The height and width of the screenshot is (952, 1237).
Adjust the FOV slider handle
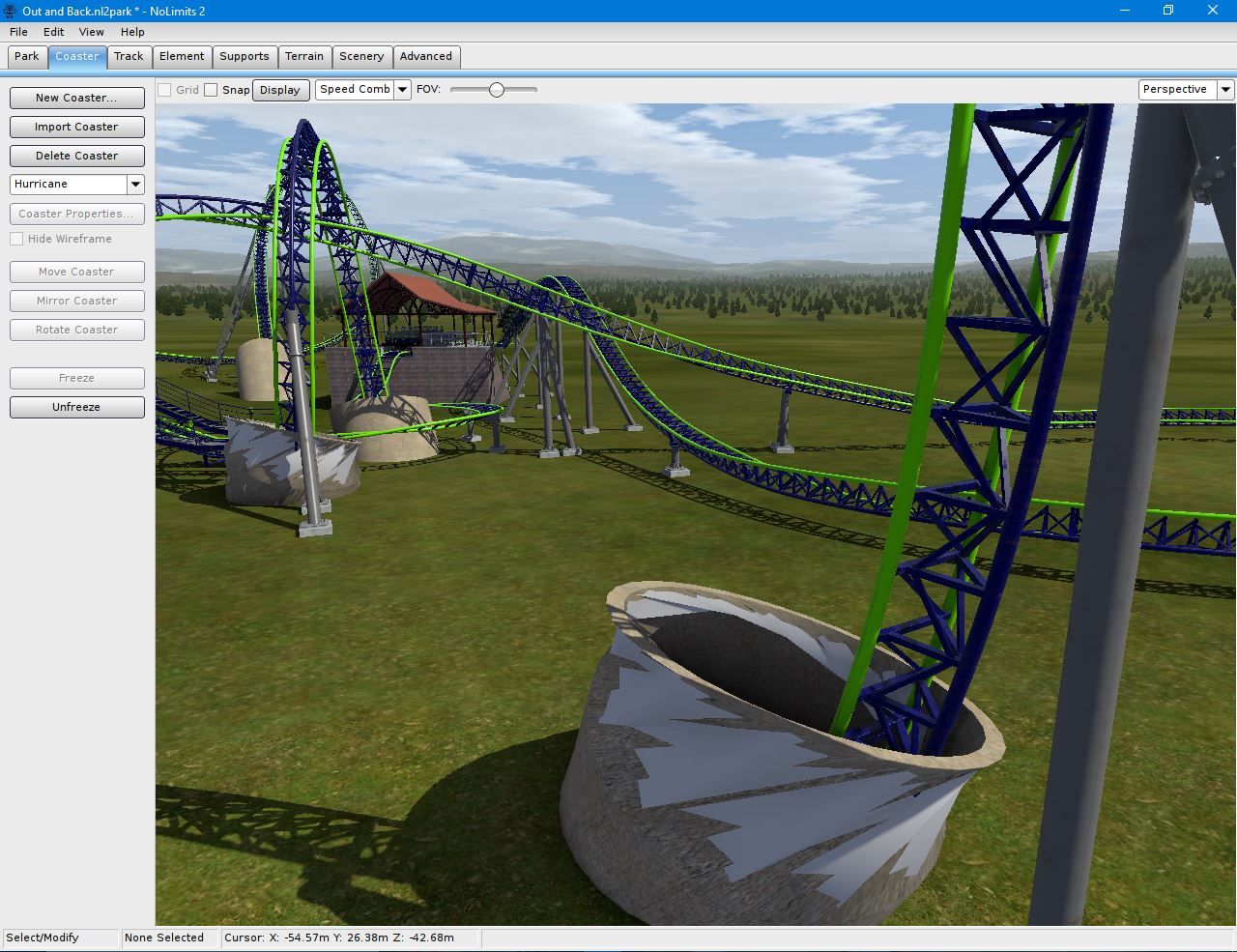point(497,90)
